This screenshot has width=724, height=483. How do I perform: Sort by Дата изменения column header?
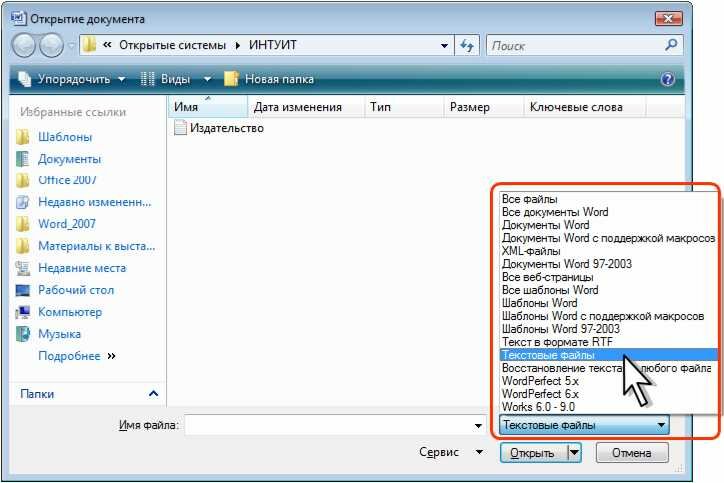click(297, 107)
